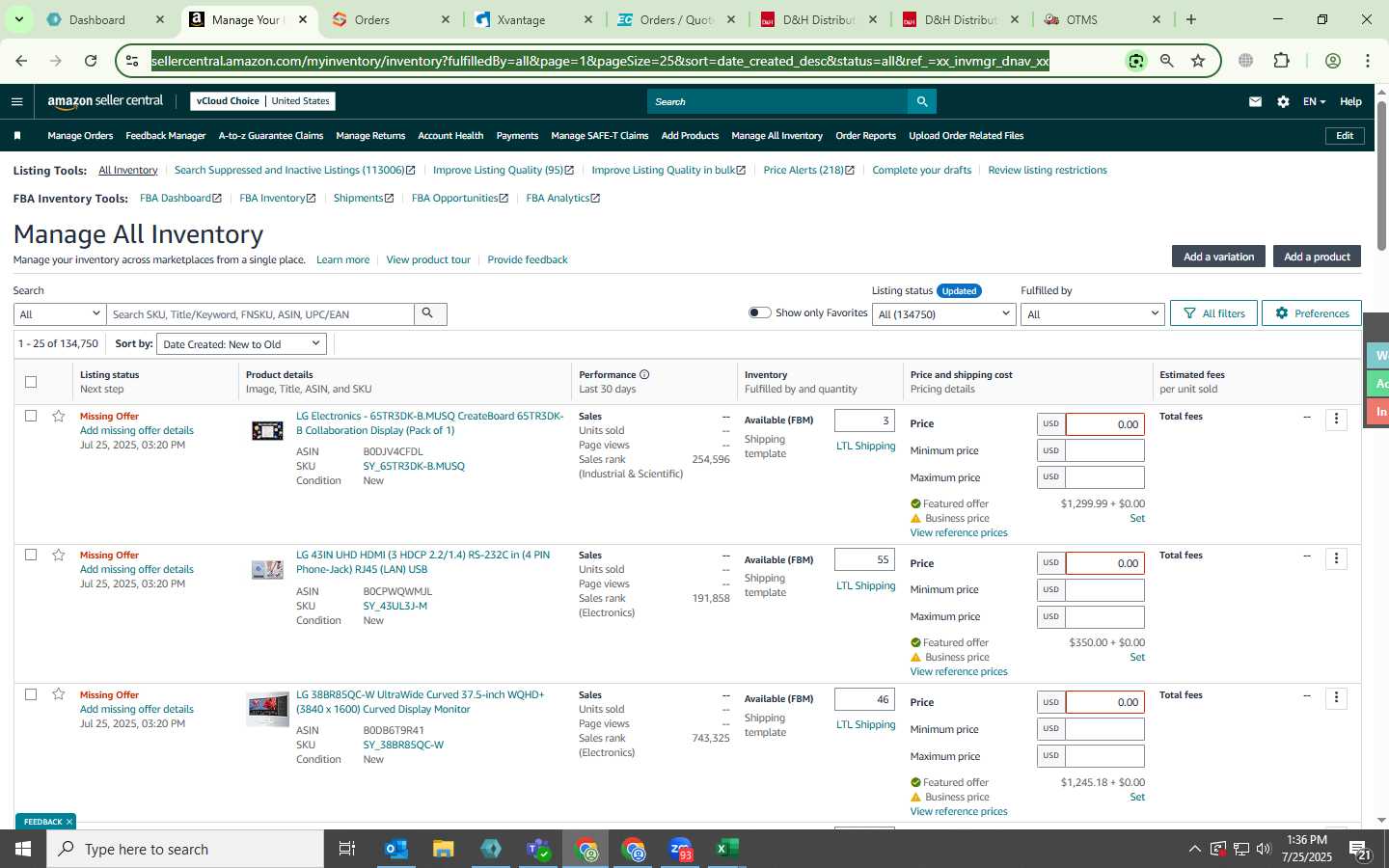Open the Chrome three-dot menu
Screen dimensions: 1389x868
[x=1368, y=61]
